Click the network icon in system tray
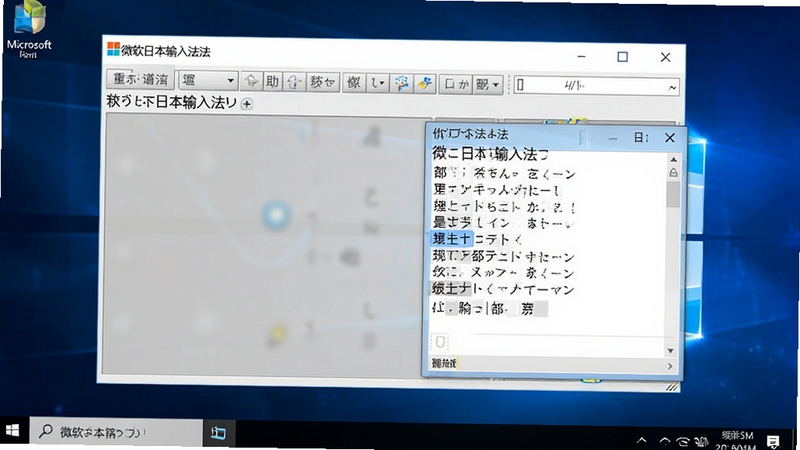 pos(683,441)
